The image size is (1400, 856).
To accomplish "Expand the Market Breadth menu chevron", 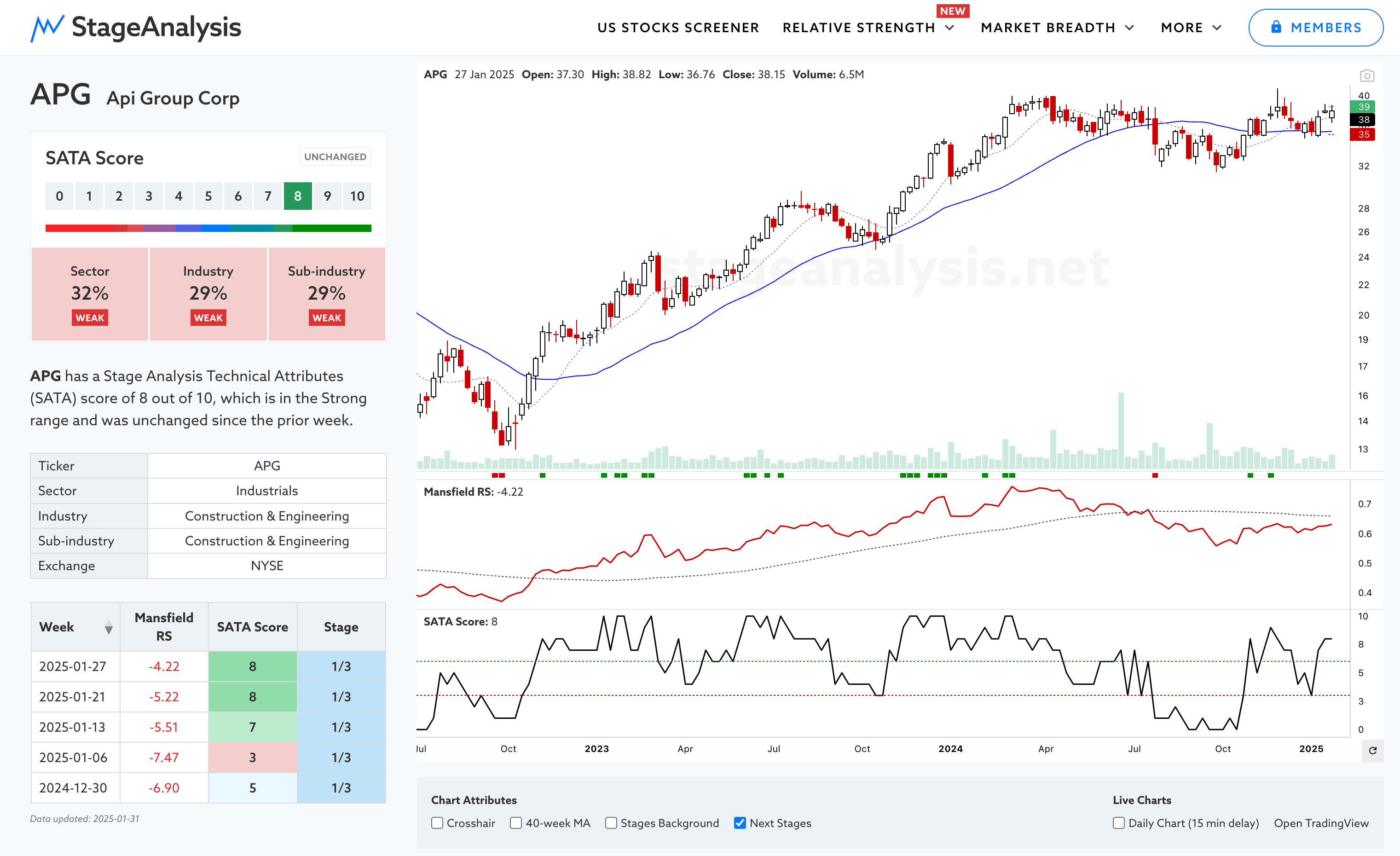I will (1129, 28).
